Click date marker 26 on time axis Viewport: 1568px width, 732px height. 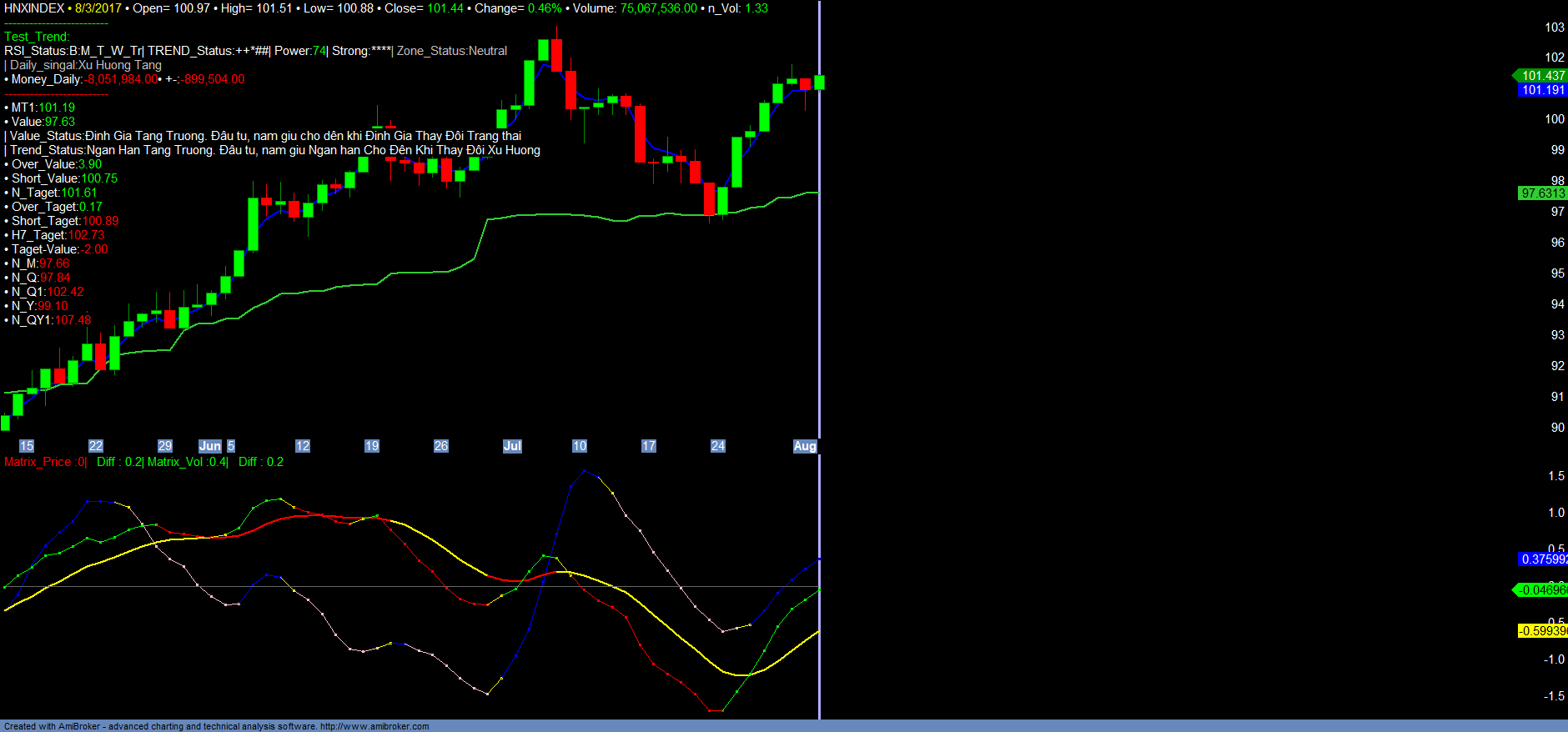pos(441,446)
